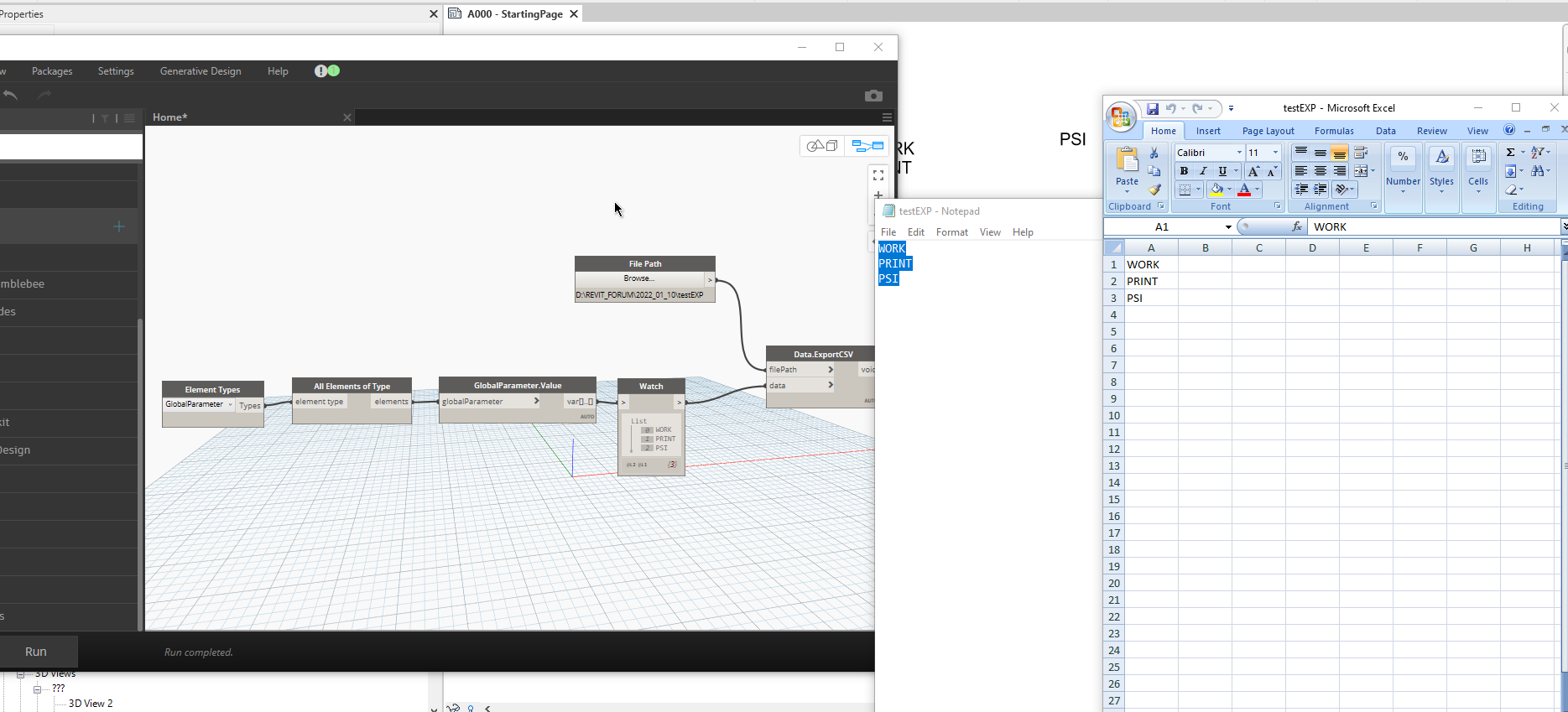Expand the Excel Name Box dropdown
The height and width of the screenshot is (712, 1568).
(x=1228, y=227)
